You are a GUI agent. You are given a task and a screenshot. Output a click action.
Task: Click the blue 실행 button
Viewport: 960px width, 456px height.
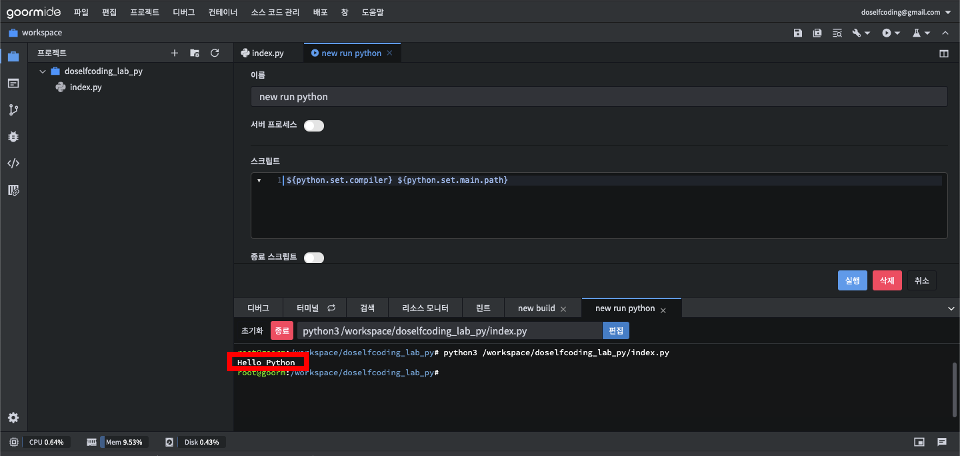click(852, 280)
